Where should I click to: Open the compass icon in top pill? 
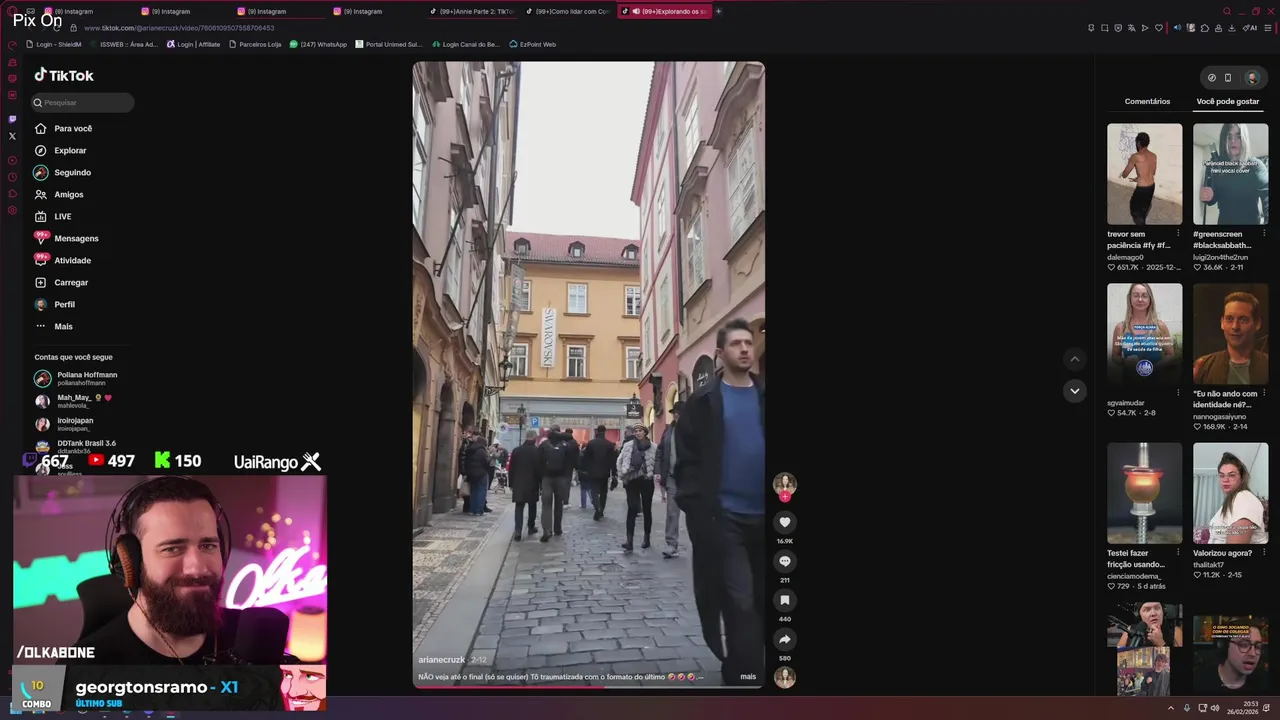[1211, 78]
